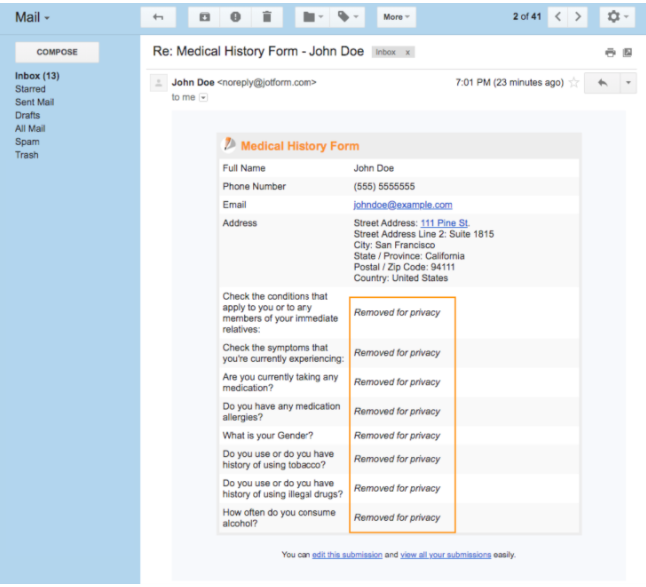
Task: Click the Compose button
Action: [x=57, y=52]
